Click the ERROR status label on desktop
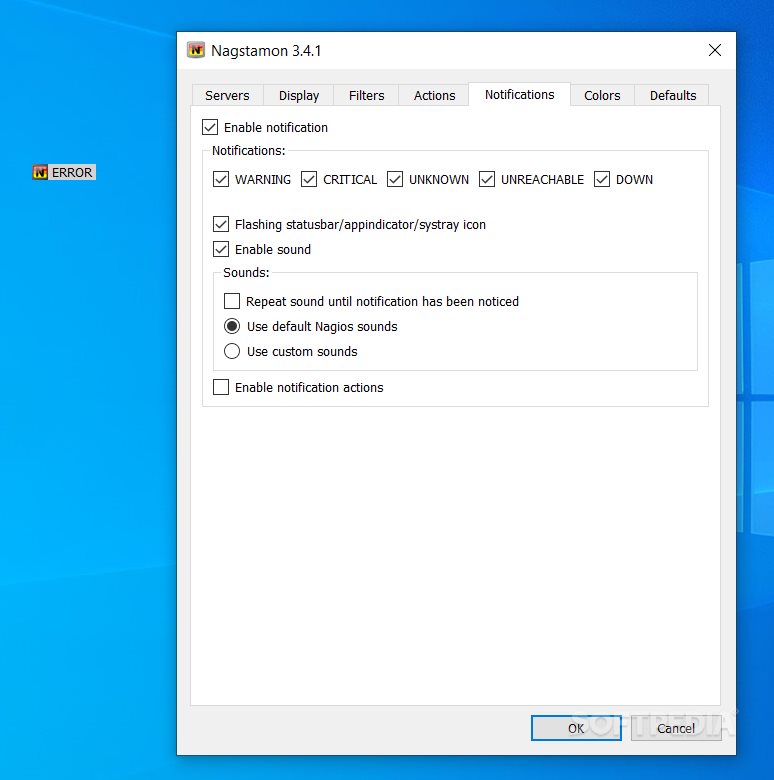774x780 pixels. click(x=72, y=172)
